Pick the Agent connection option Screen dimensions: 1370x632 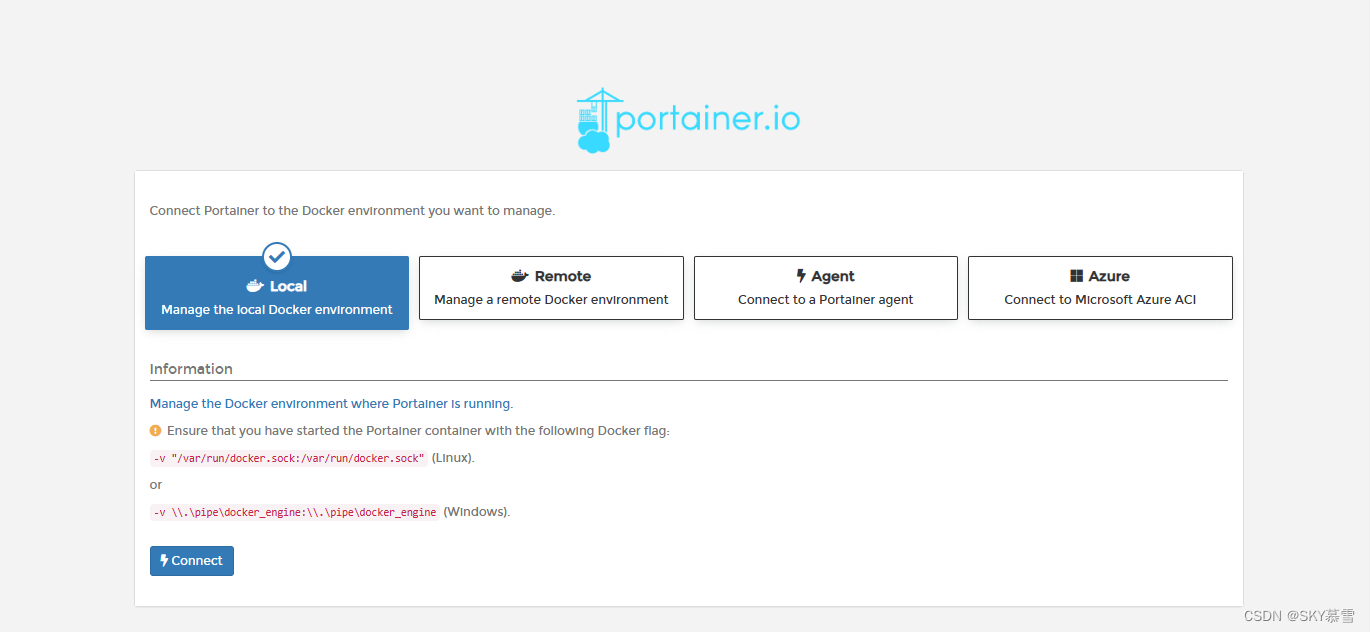click(826, 288)
